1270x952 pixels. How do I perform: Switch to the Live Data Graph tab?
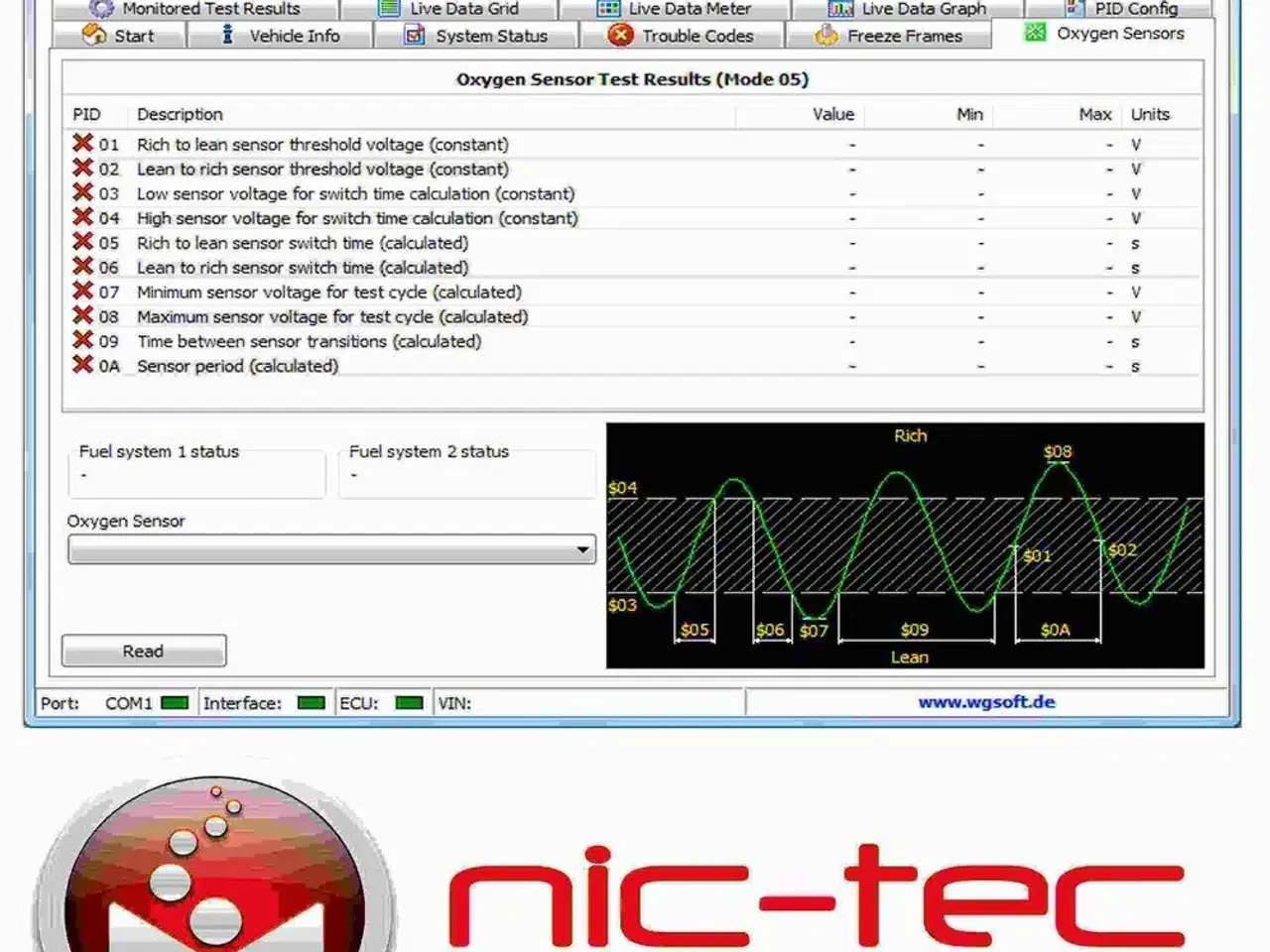coord(908,9)
